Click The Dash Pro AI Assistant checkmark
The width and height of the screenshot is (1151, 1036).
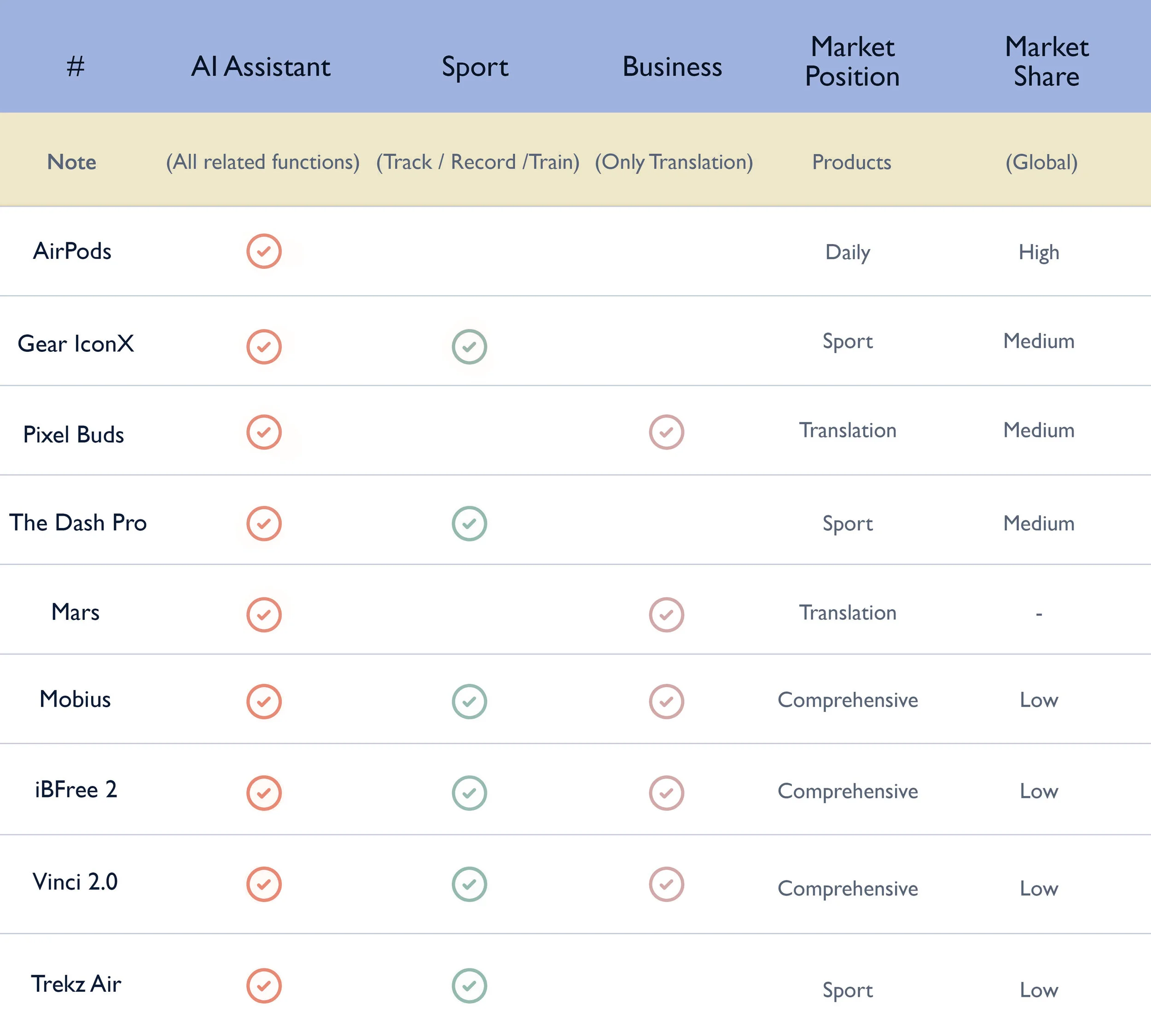click(x=263, y=524)
